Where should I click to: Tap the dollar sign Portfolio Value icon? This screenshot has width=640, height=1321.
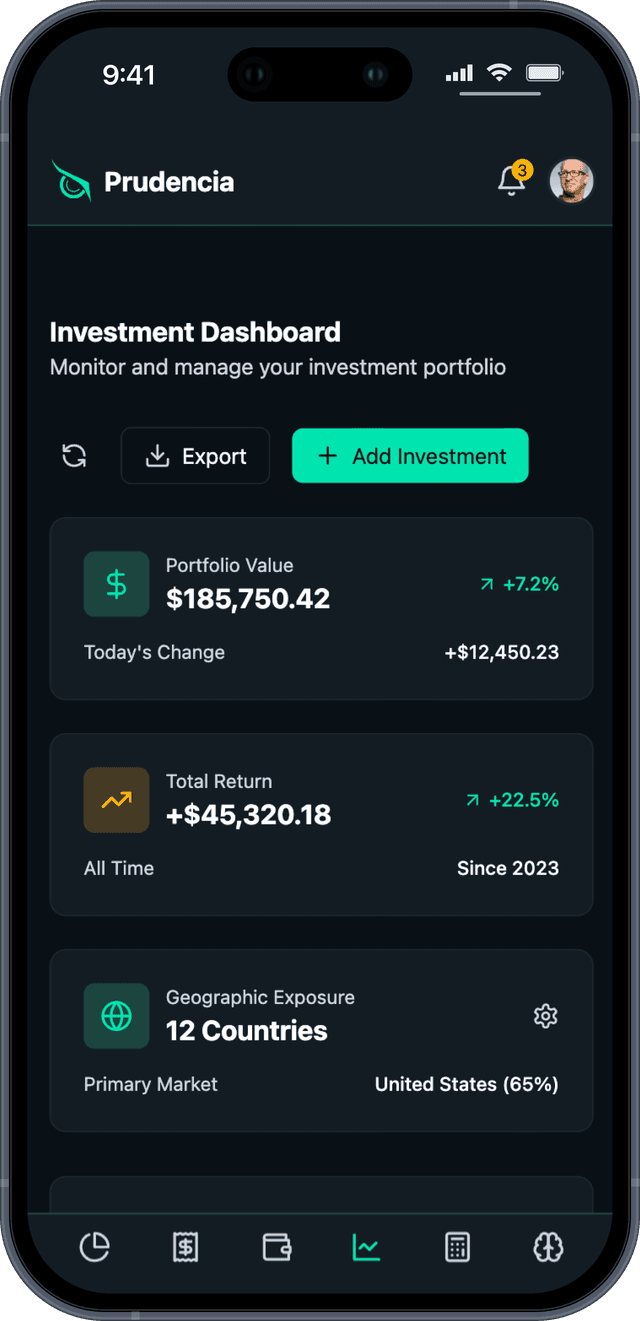pyautogui.click(x=116, y=584)
